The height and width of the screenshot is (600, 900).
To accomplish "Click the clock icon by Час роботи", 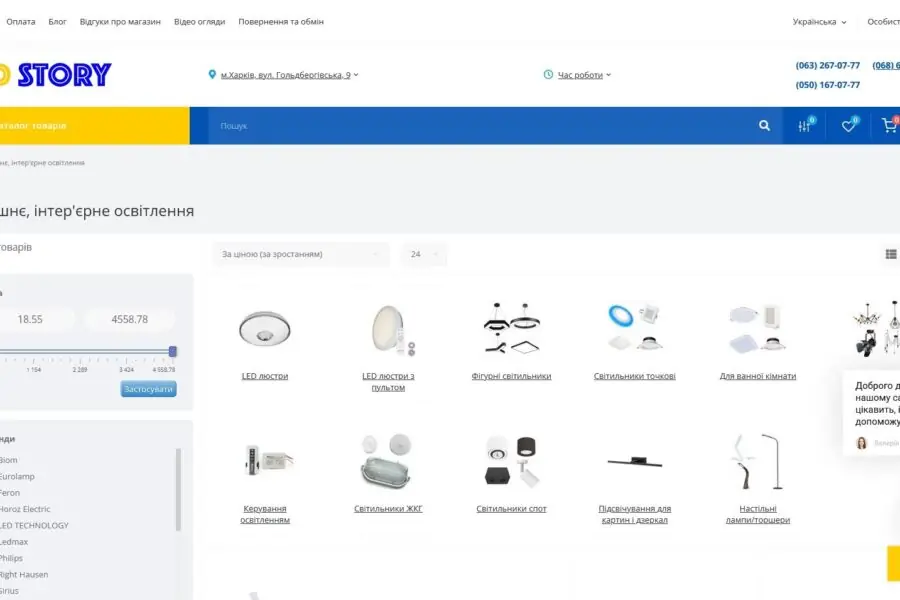I will tap(548, 75).
